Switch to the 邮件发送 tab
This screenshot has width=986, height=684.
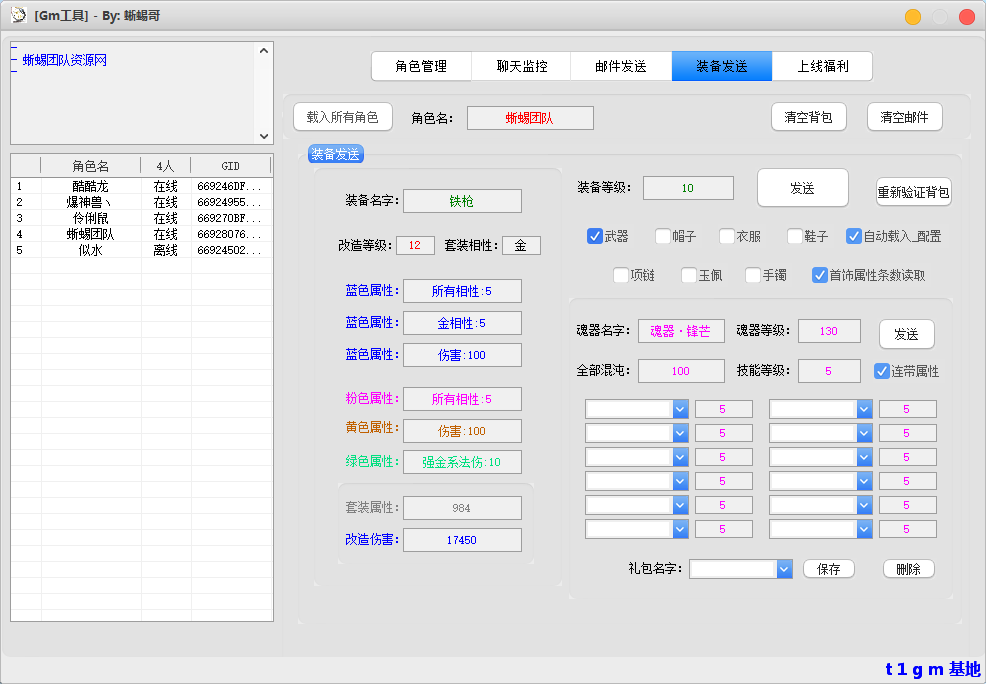[x=621, y=66]
